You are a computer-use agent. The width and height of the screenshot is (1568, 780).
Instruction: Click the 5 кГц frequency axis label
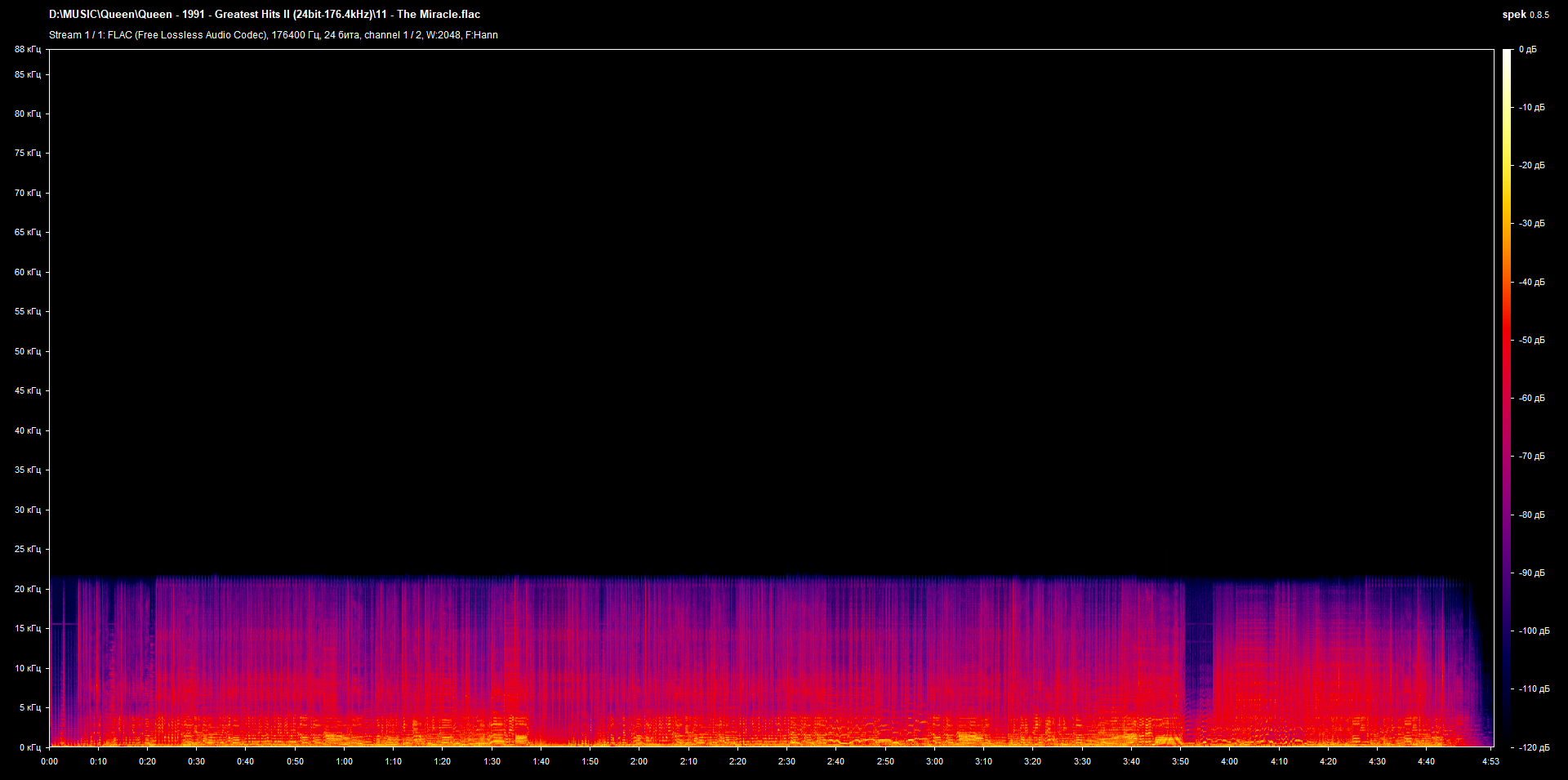coord(30,707)
